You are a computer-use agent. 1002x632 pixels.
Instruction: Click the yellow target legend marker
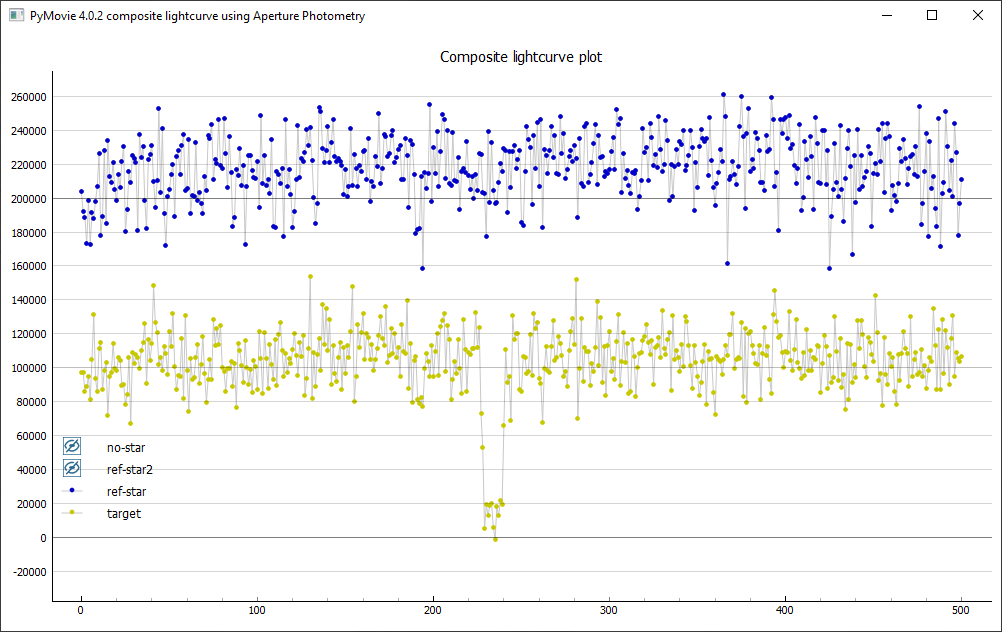(x=72, y=513)
